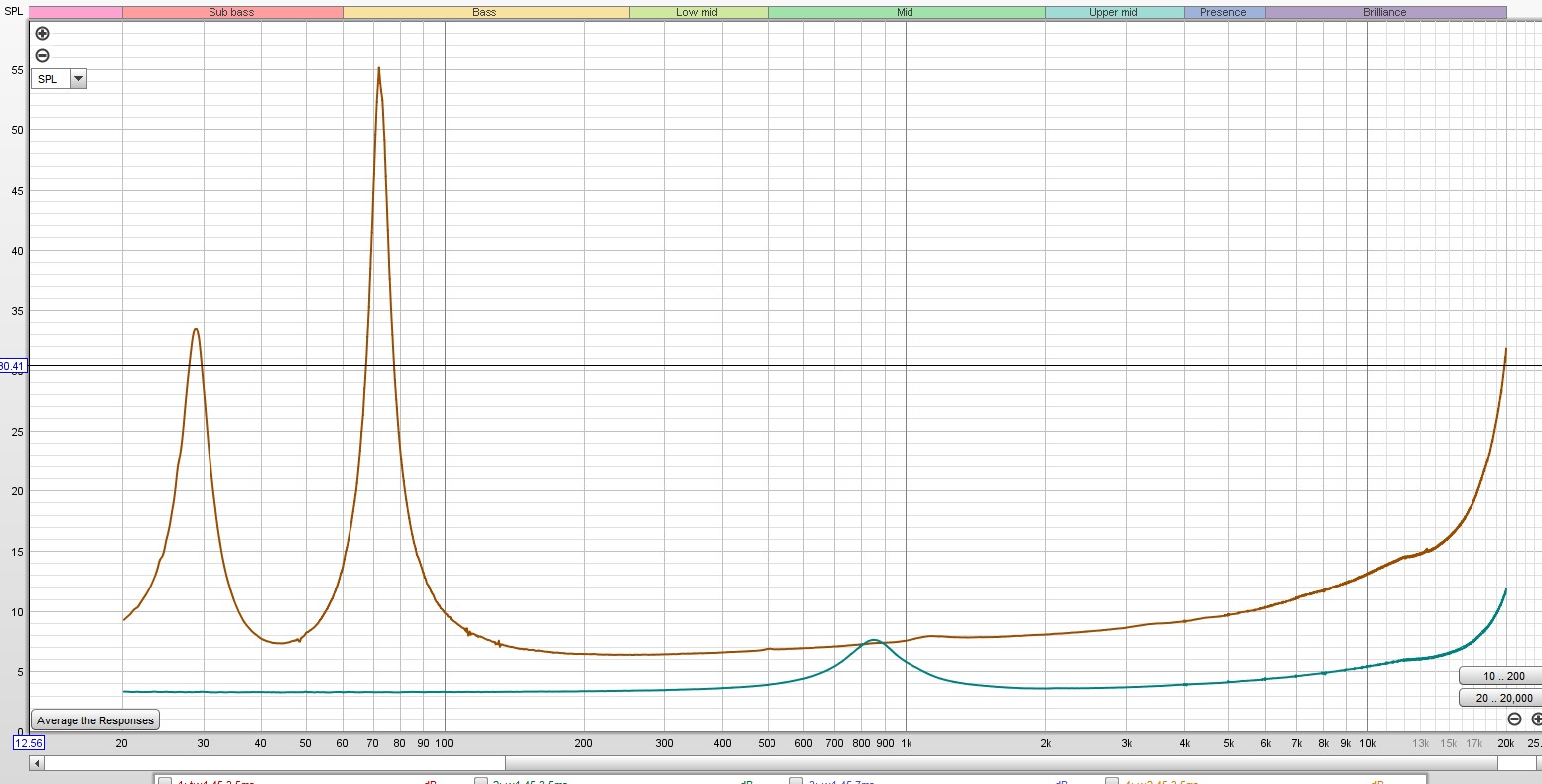Image resolution: width=1542 pixels, height=784 pixels.
Task: Set frequency range to 20 .. 20,000
Action: [x=1500, y=698]
